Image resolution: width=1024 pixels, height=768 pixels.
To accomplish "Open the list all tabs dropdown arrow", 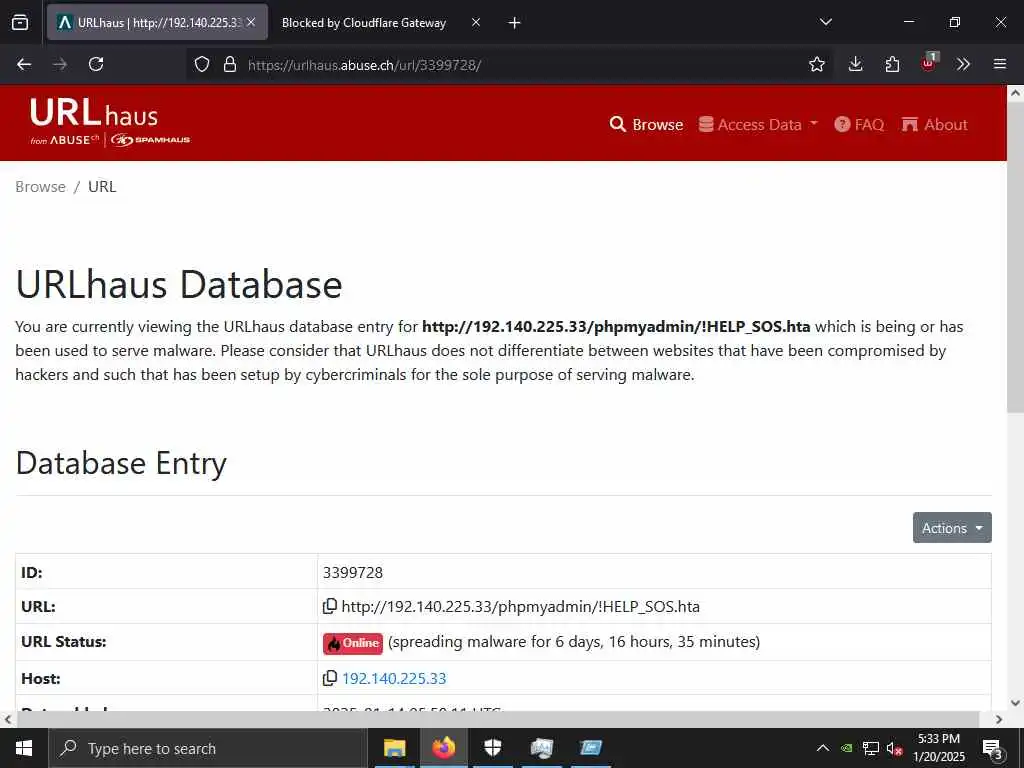I will click(x=825, y=22).
